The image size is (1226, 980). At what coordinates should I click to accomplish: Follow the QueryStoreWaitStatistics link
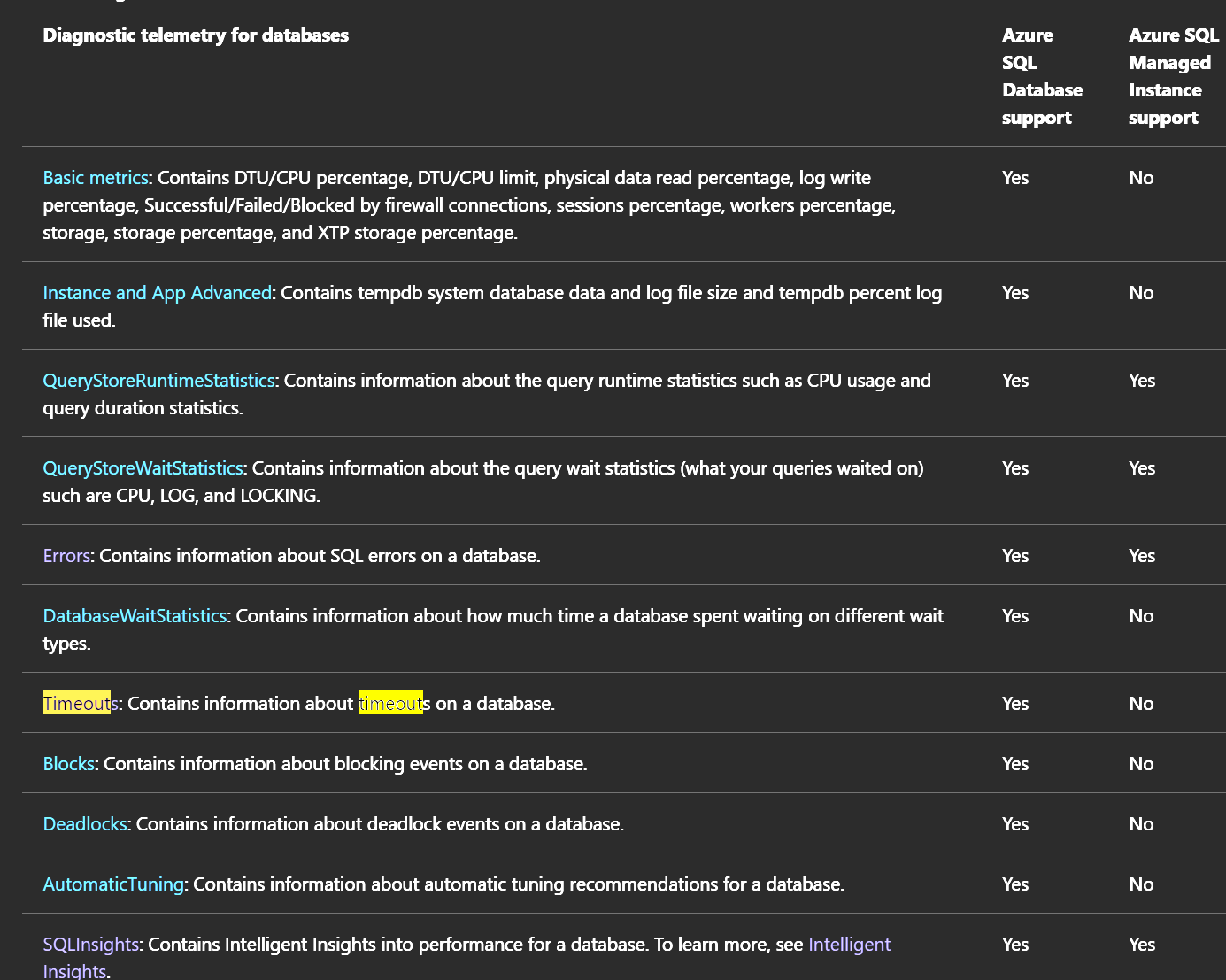click(143, 468)
